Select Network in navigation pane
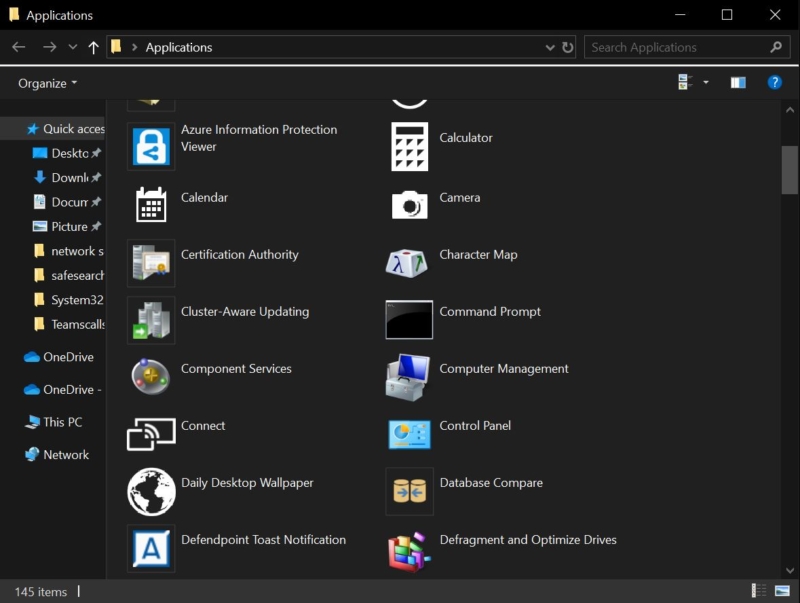The width and height of the screenshot is (800, 603). 57,455
